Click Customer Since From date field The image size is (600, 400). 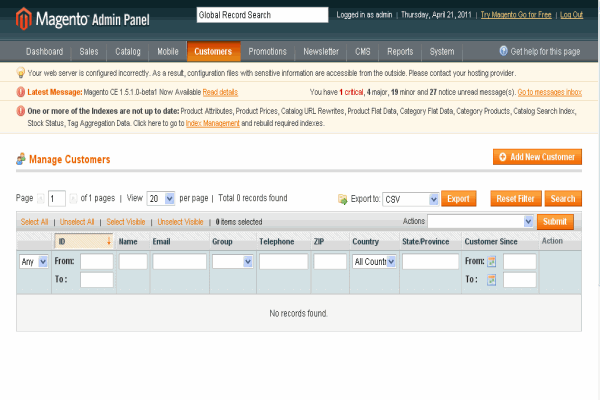click(x=520, y=261)
